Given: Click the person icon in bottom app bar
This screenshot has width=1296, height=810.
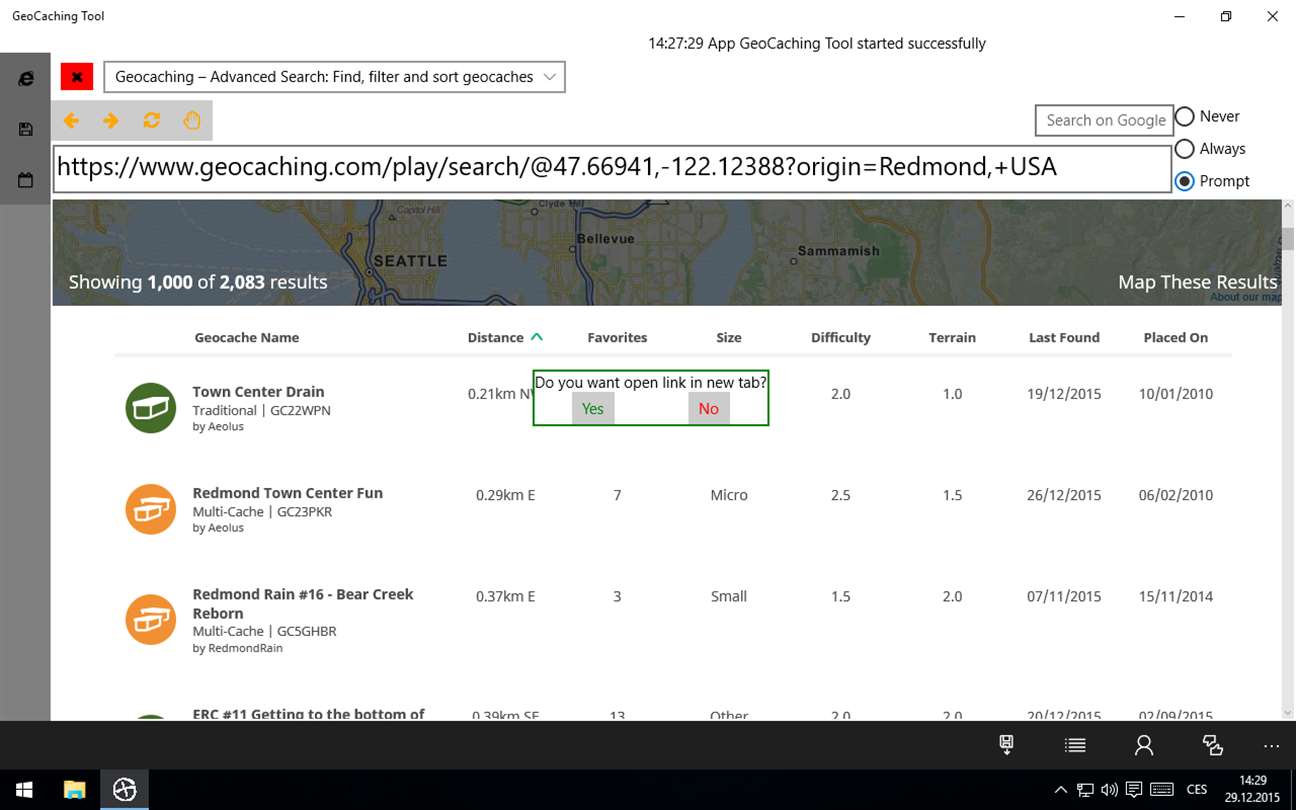Looking at the screenshot, I should [1144, 745].
